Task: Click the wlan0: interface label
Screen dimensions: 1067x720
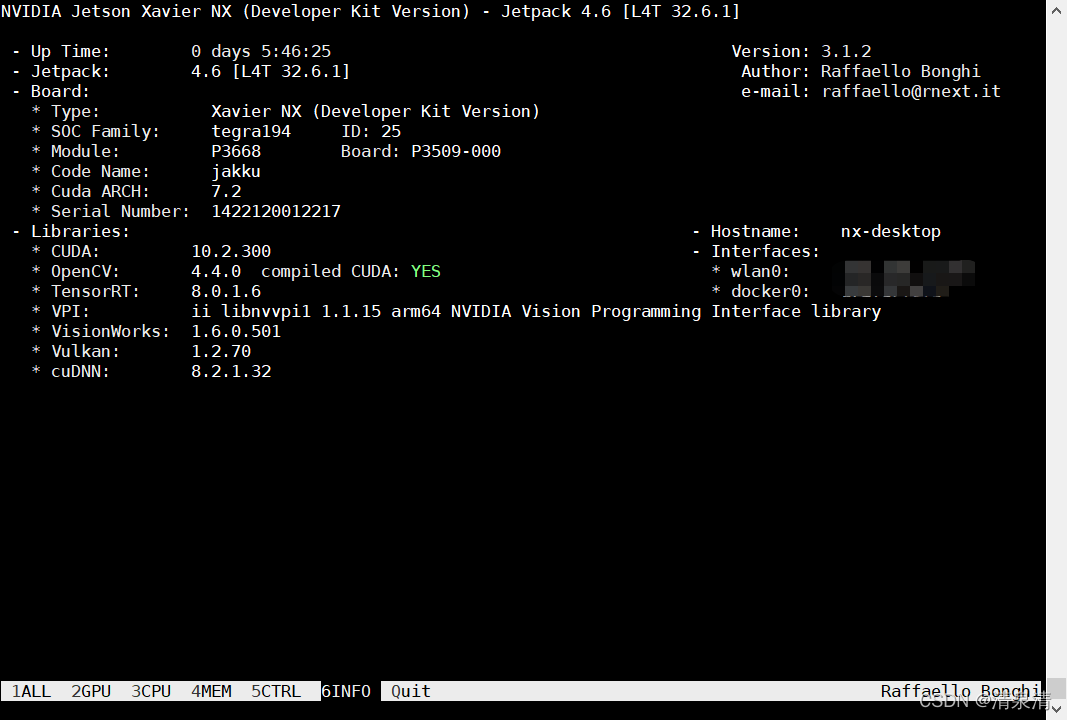Action: (x=760, y=272)
